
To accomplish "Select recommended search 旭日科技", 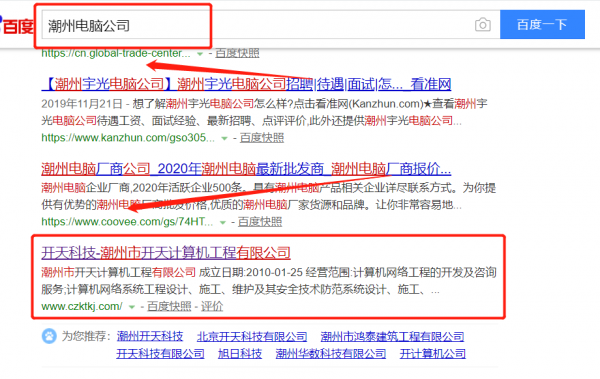I will click(240, 353).
